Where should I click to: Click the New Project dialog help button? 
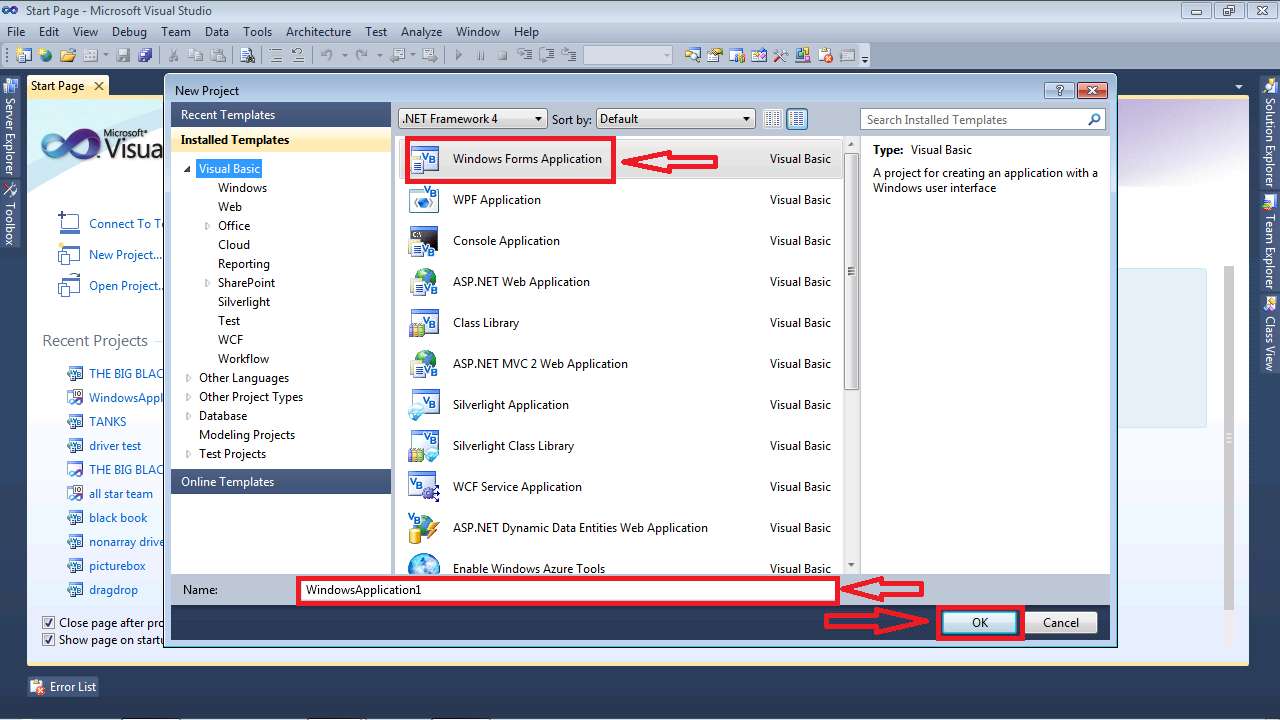[x=1059, y=90]
